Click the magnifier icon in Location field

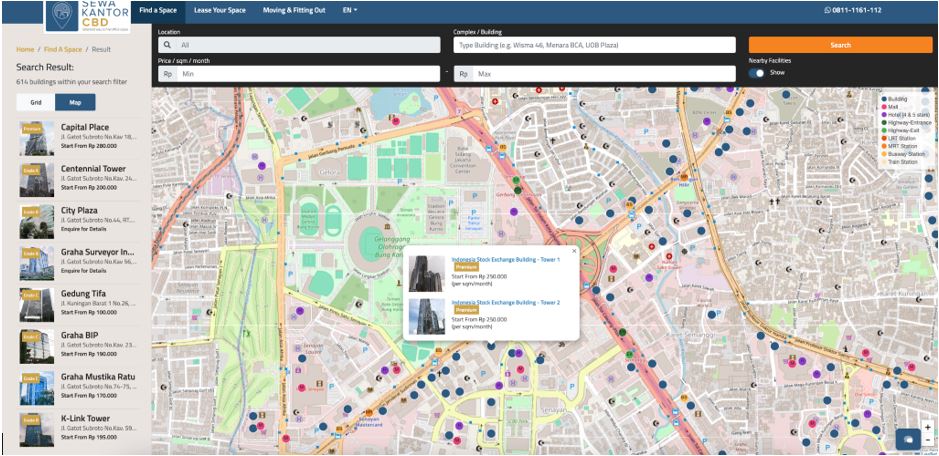point(168,45)
